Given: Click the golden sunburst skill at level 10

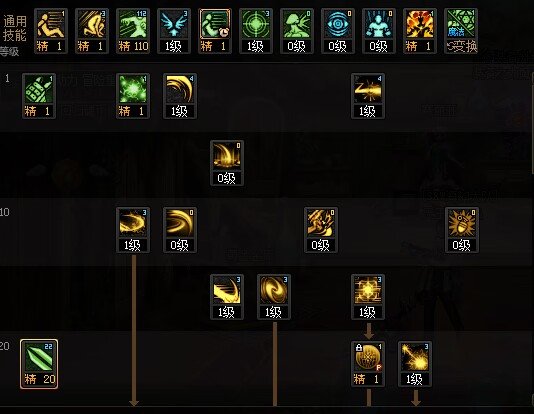Looking at the screenshot, I should click(x=462, y=230).
